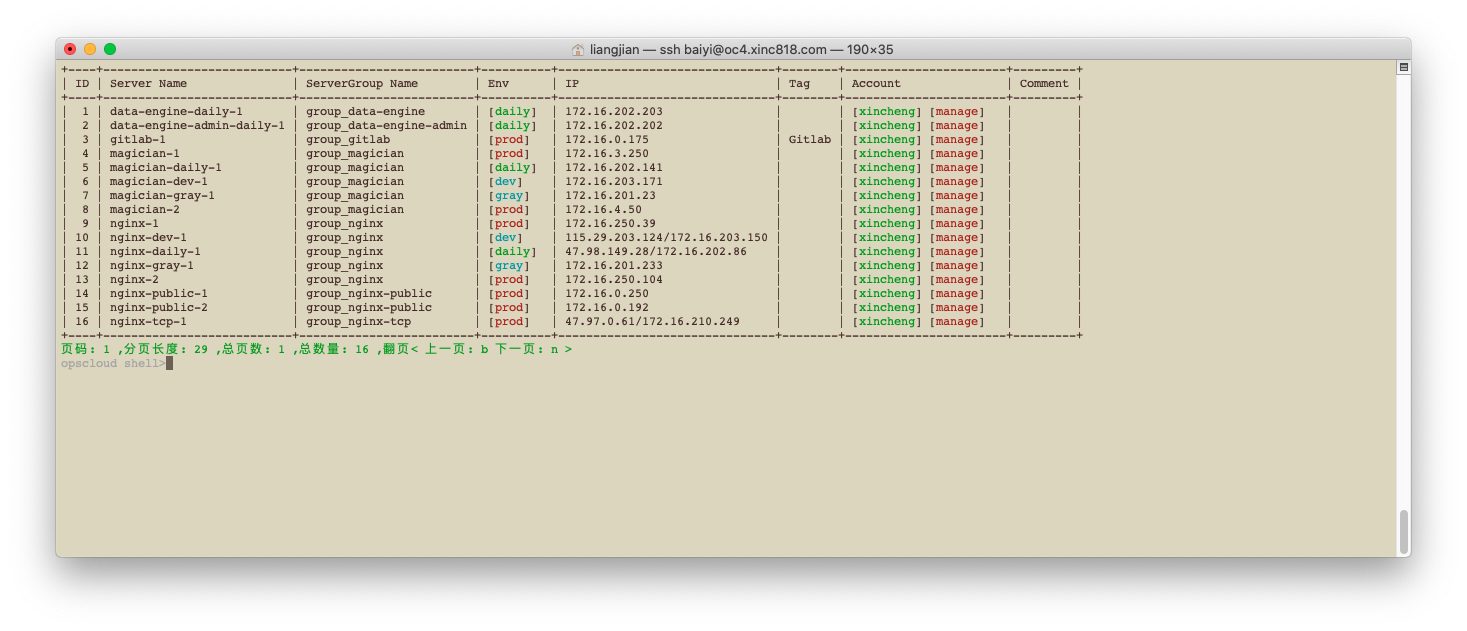Click '[xincheng]' account in nginx-1 row
Screen dimensions: 1467x631
887,224
